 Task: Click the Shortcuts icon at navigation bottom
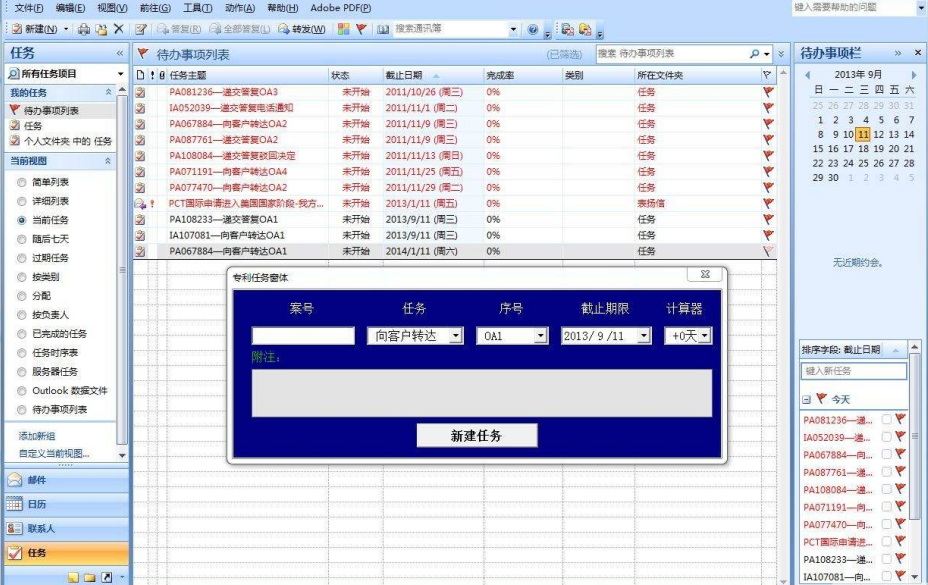point(107,577)
